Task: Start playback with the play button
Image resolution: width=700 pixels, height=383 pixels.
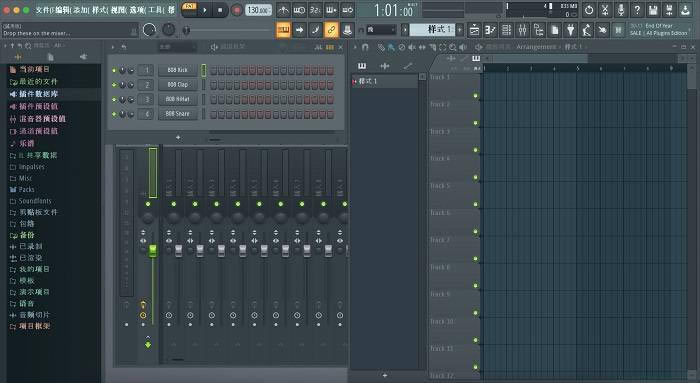Action: [x=204, y=10]
